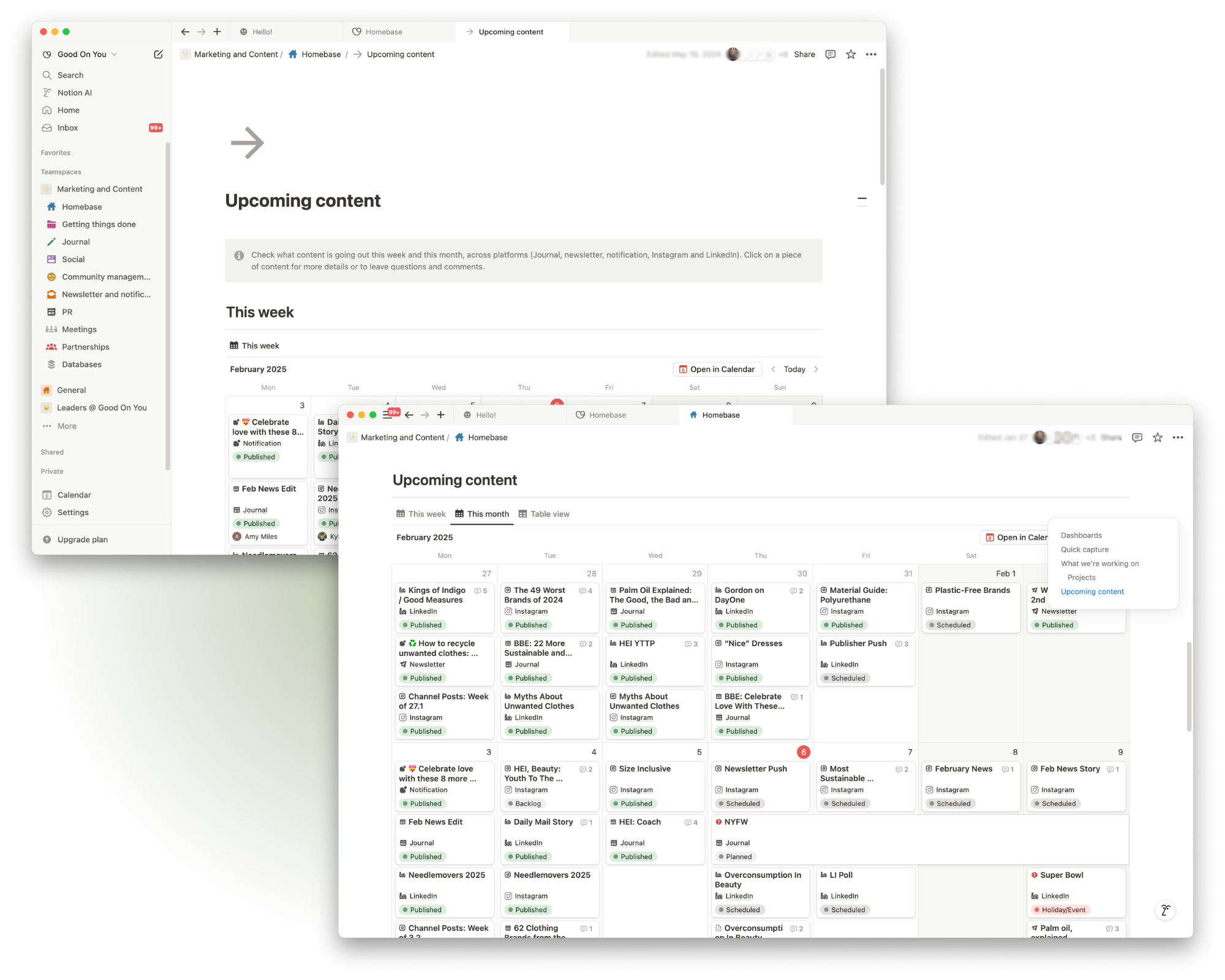Open sidebar hamburger menu with 99+ badge
This screenshot has width=1225, height=980.
pos(388,415)
